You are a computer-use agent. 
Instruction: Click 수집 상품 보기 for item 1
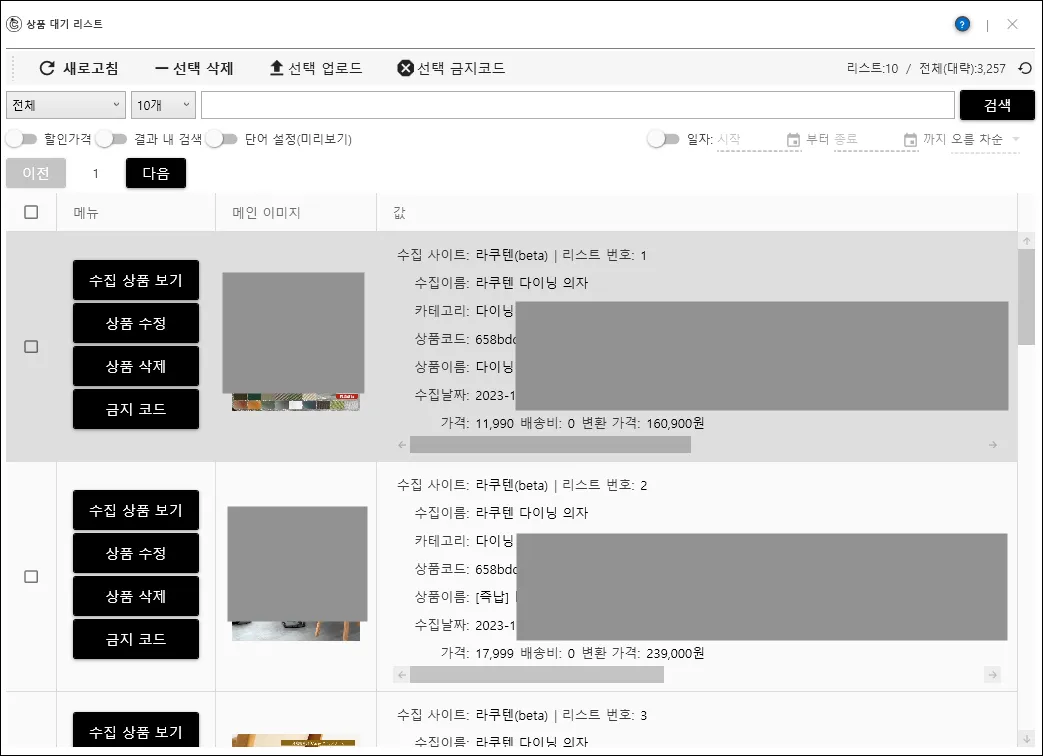[x=136, y=280]
